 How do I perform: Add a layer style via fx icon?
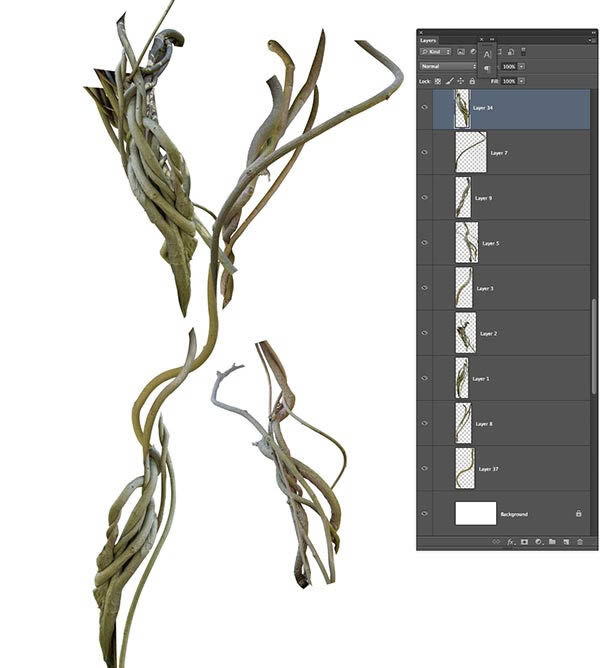tap(511, 542)
